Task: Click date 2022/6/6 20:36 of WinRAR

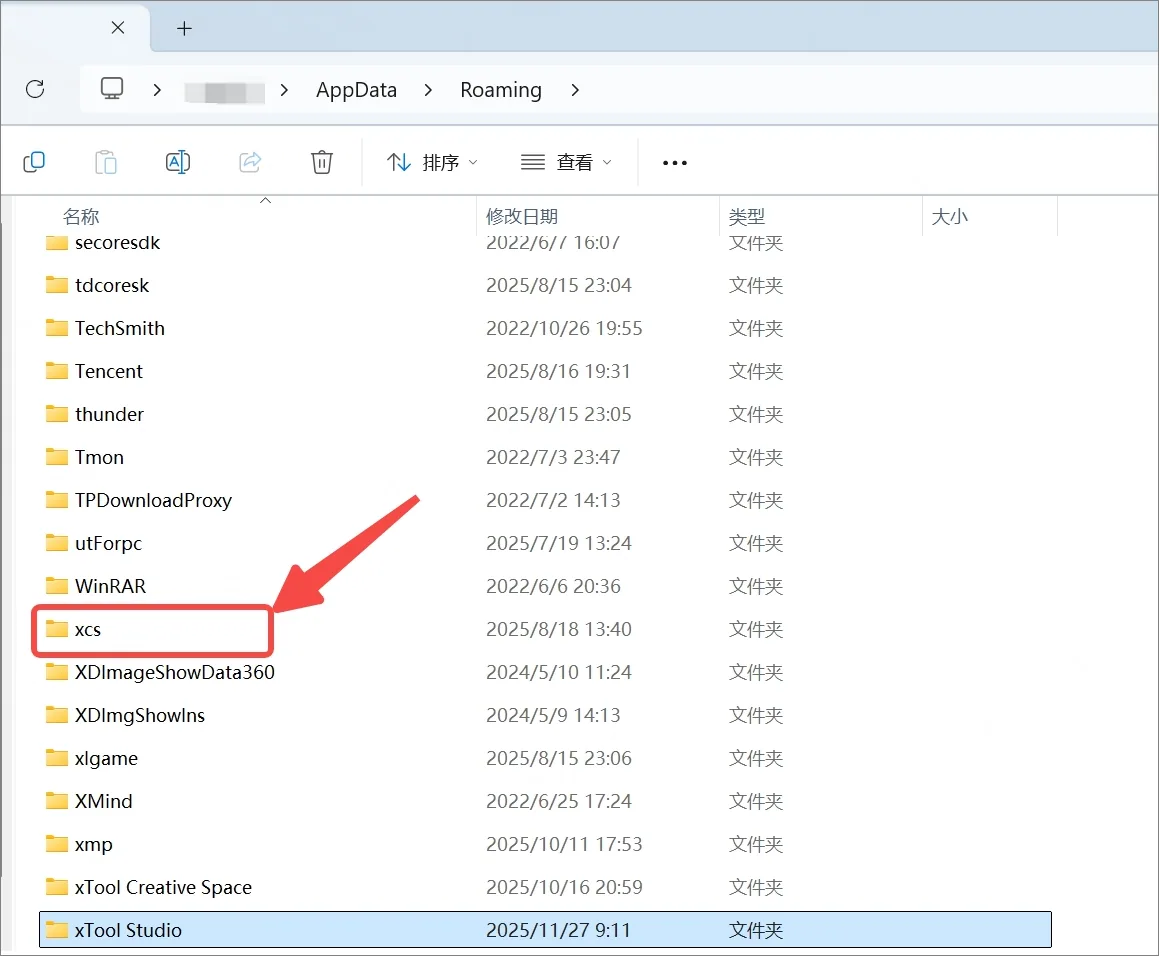Action: click(553, 586)
